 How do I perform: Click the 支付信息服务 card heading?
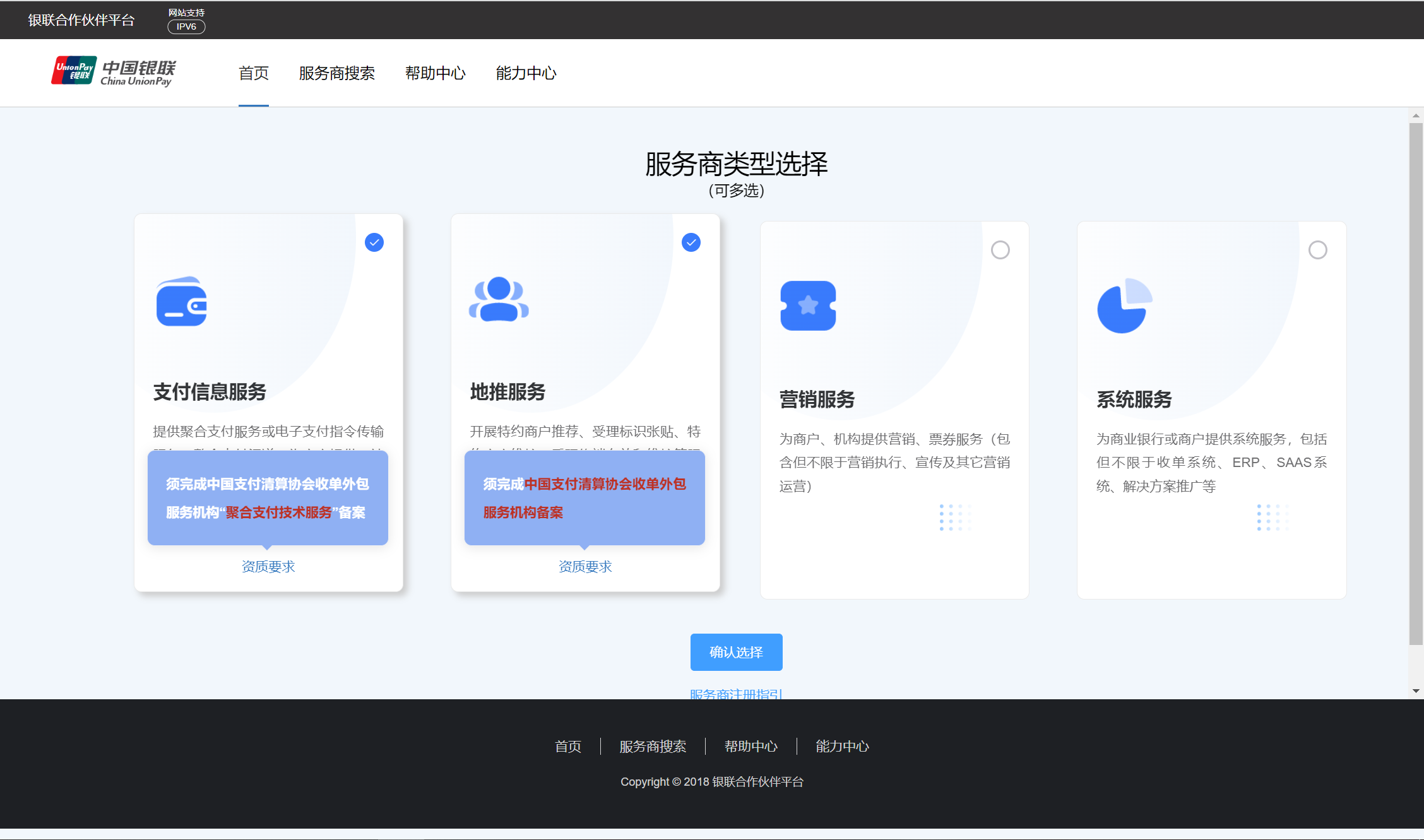pyautogui.click(x=210, y=392)
